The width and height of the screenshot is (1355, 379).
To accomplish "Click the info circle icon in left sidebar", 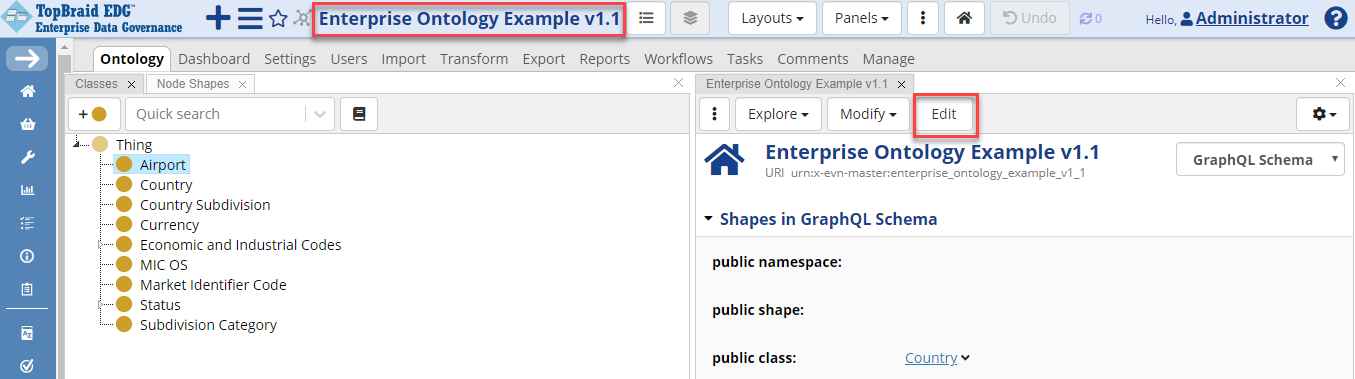I will pos(28,256).
